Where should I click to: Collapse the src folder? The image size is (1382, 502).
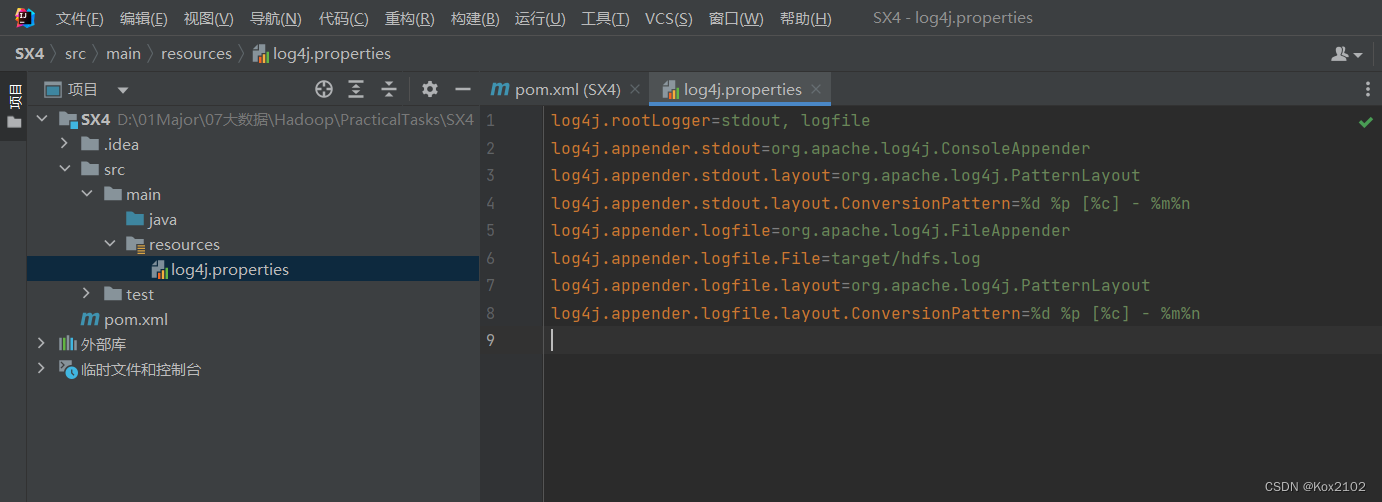point(64,169)
